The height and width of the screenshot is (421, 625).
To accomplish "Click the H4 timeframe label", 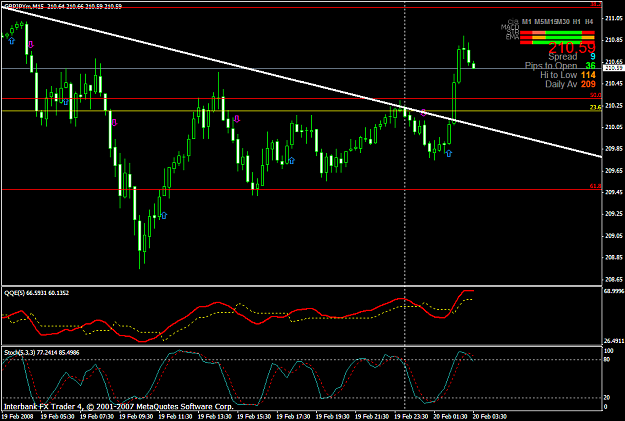I will [589, 22].
